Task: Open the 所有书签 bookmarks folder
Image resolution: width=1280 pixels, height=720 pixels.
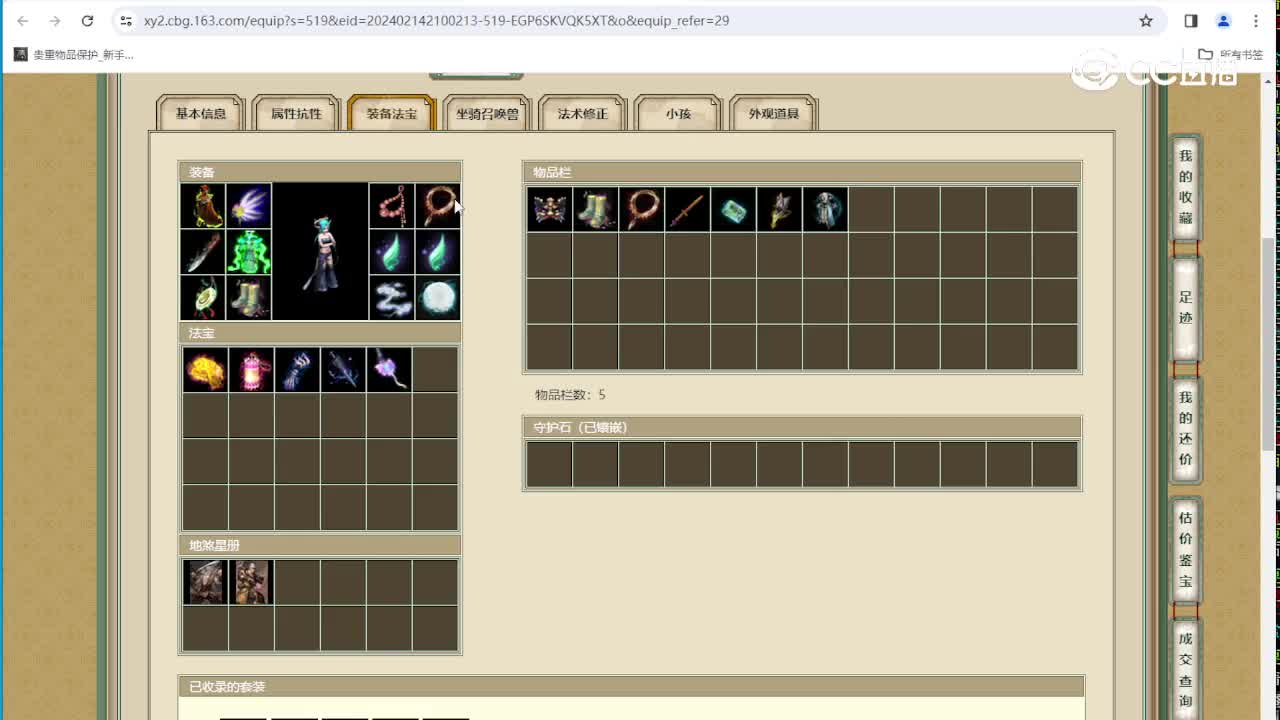Action: click(1231, 55)
